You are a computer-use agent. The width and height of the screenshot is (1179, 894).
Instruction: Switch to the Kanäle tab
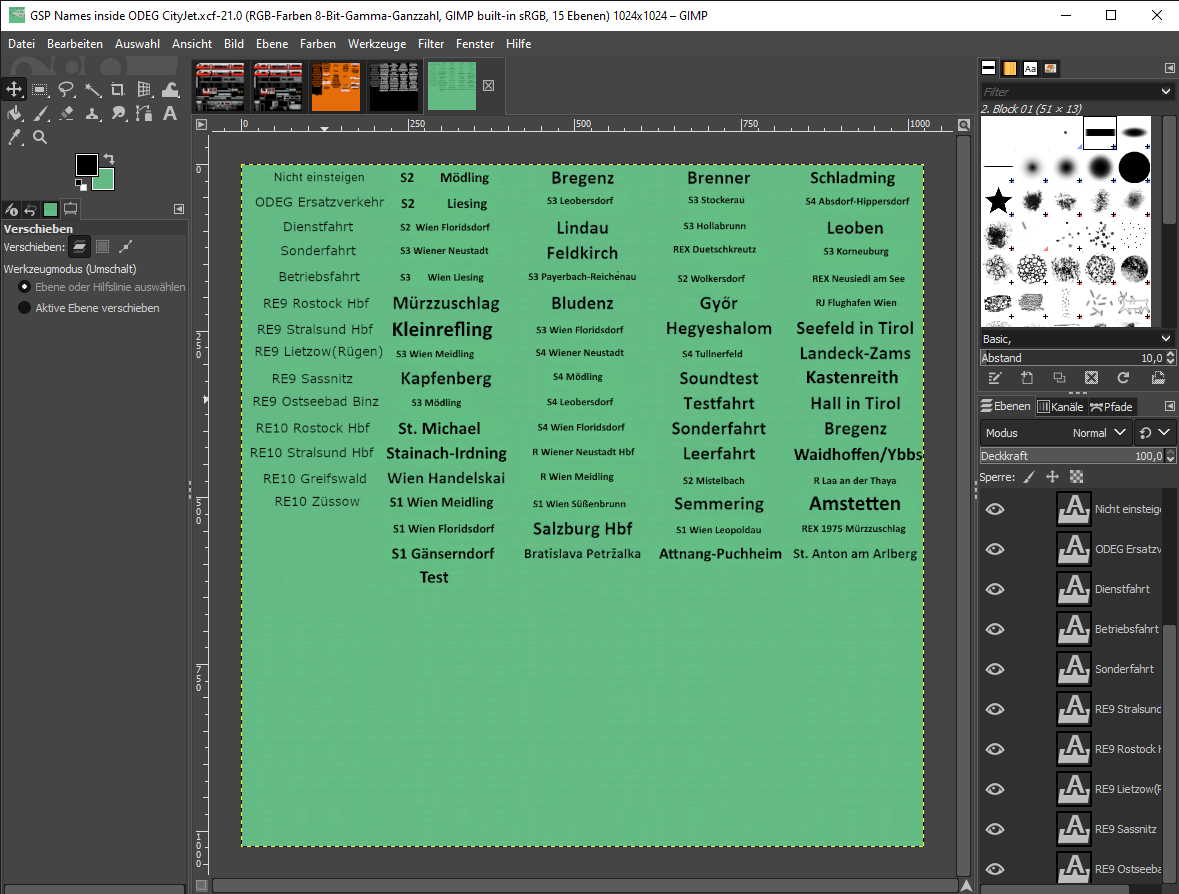1060,407
